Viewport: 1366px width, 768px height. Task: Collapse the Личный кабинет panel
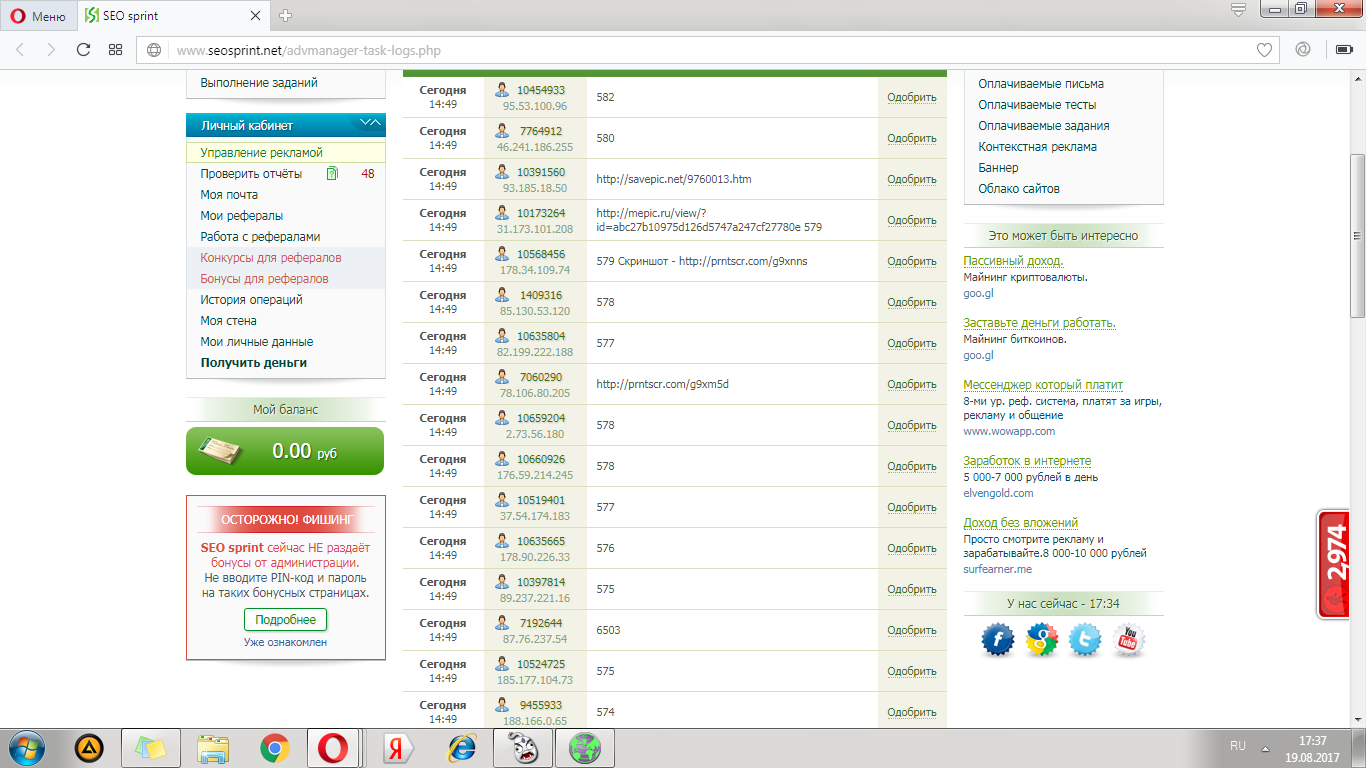(369, 125)
